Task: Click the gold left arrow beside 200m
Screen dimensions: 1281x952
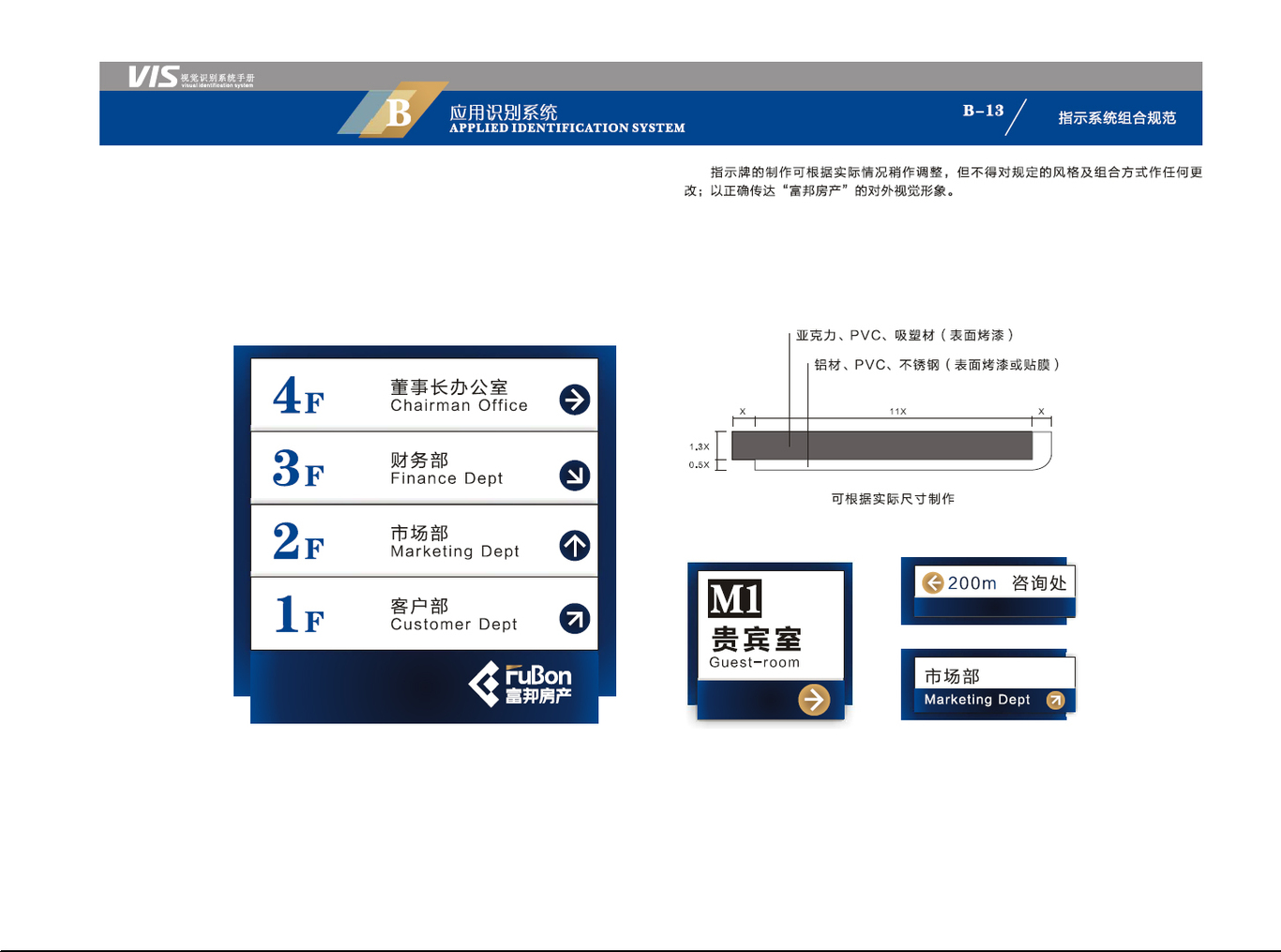Action: click(933, 583)
